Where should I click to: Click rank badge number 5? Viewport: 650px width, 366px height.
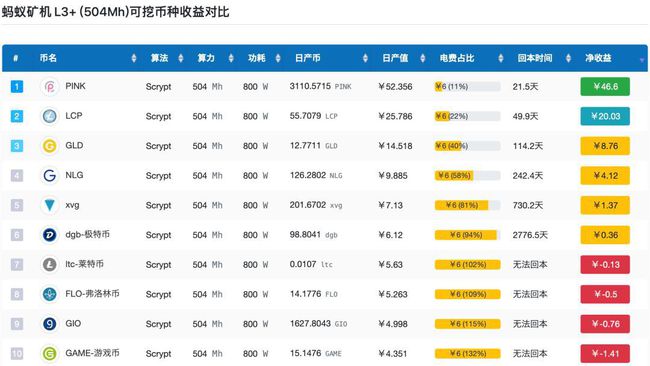(17, 205)
